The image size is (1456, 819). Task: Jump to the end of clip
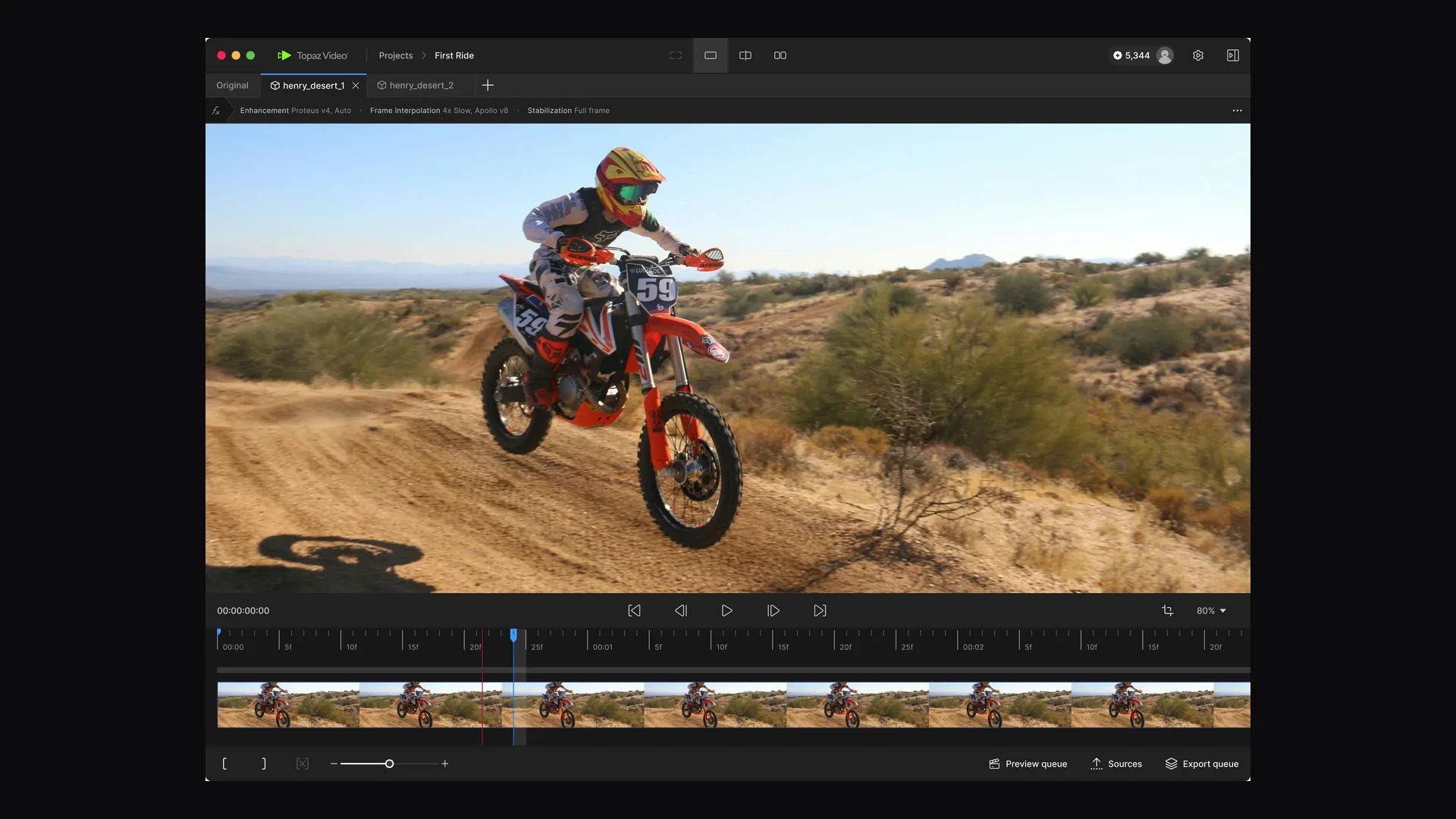tap(820, 610)
